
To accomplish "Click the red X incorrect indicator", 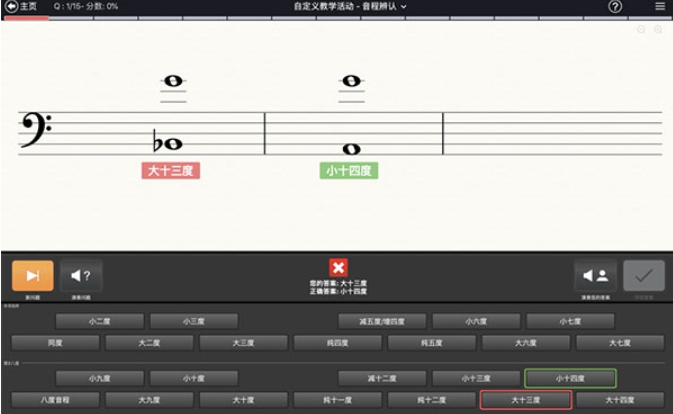I will [338, 268].
